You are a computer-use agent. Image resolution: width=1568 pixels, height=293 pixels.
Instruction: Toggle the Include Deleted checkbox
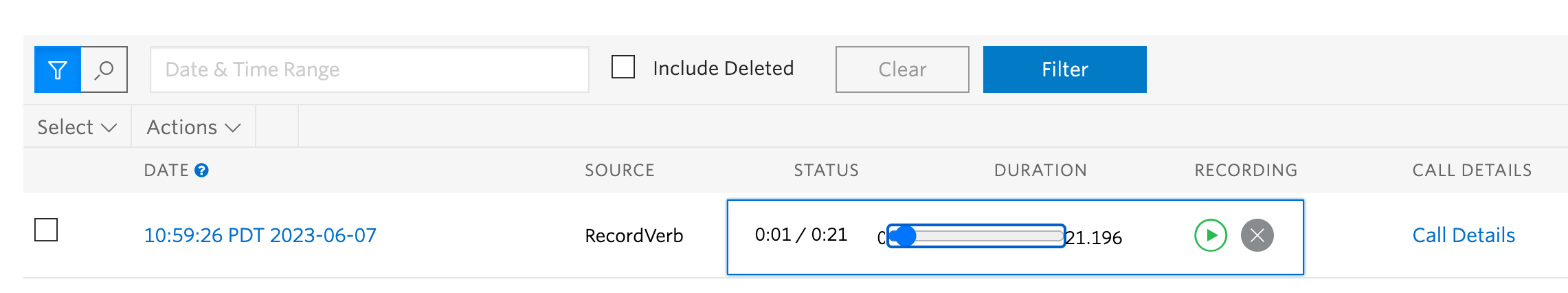pos(623,67)
